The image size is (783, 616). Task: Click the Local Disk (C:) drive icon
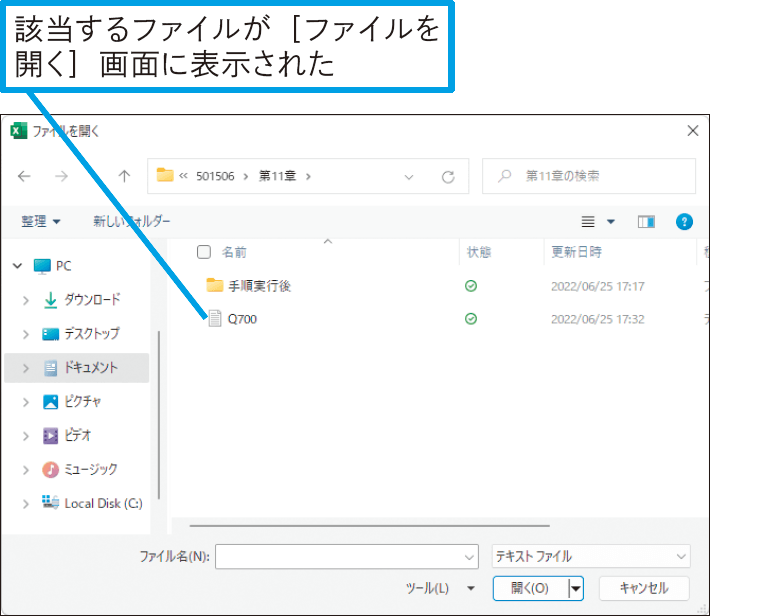coord(50,502)
